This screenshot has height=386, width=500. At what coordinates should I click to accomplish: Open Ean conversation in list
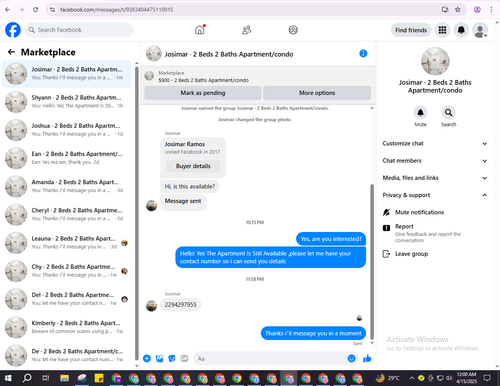pos(66,158)
